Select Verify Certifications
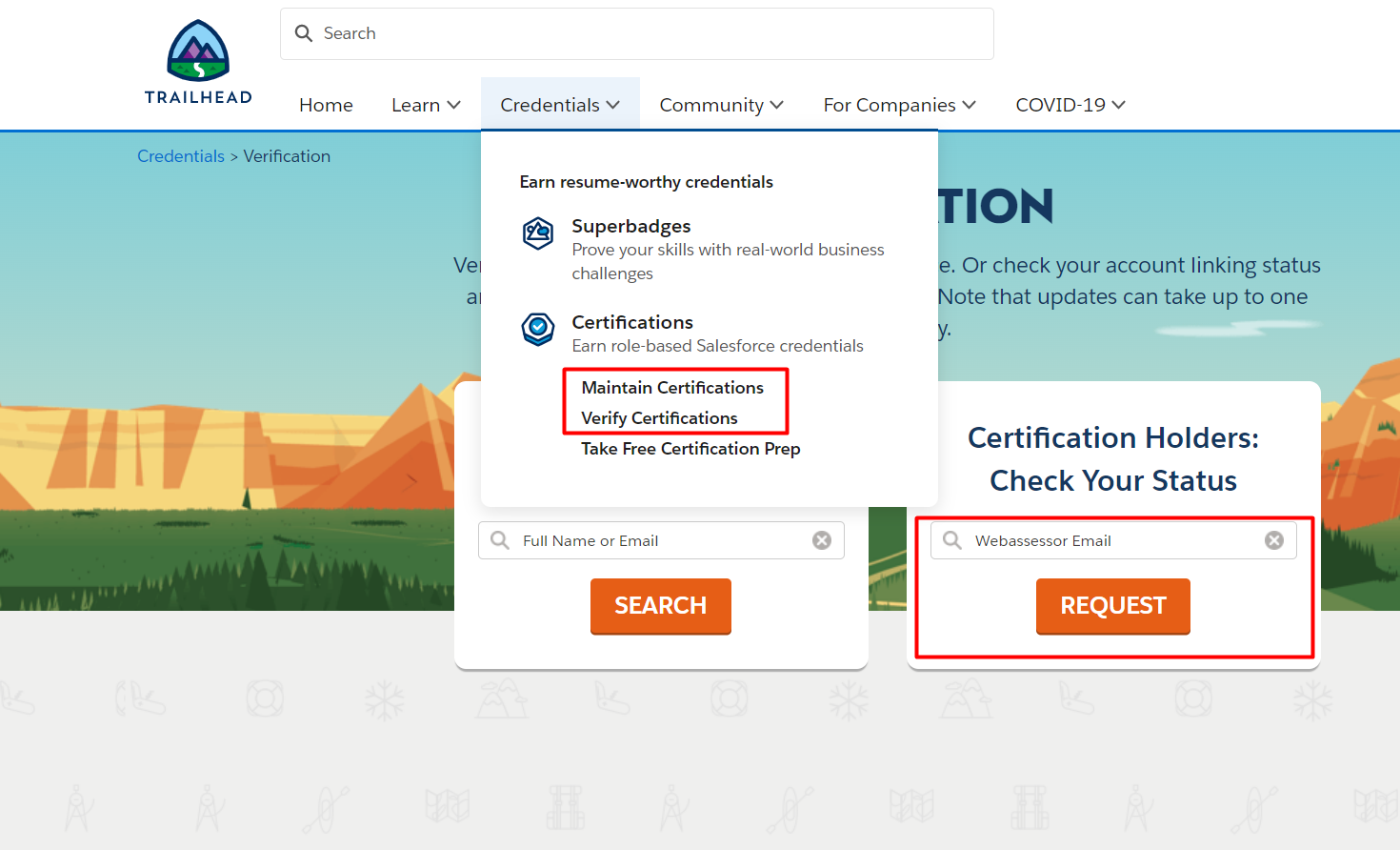The width and height of the screenshot is (1400, 850). [x=659, y=418]
